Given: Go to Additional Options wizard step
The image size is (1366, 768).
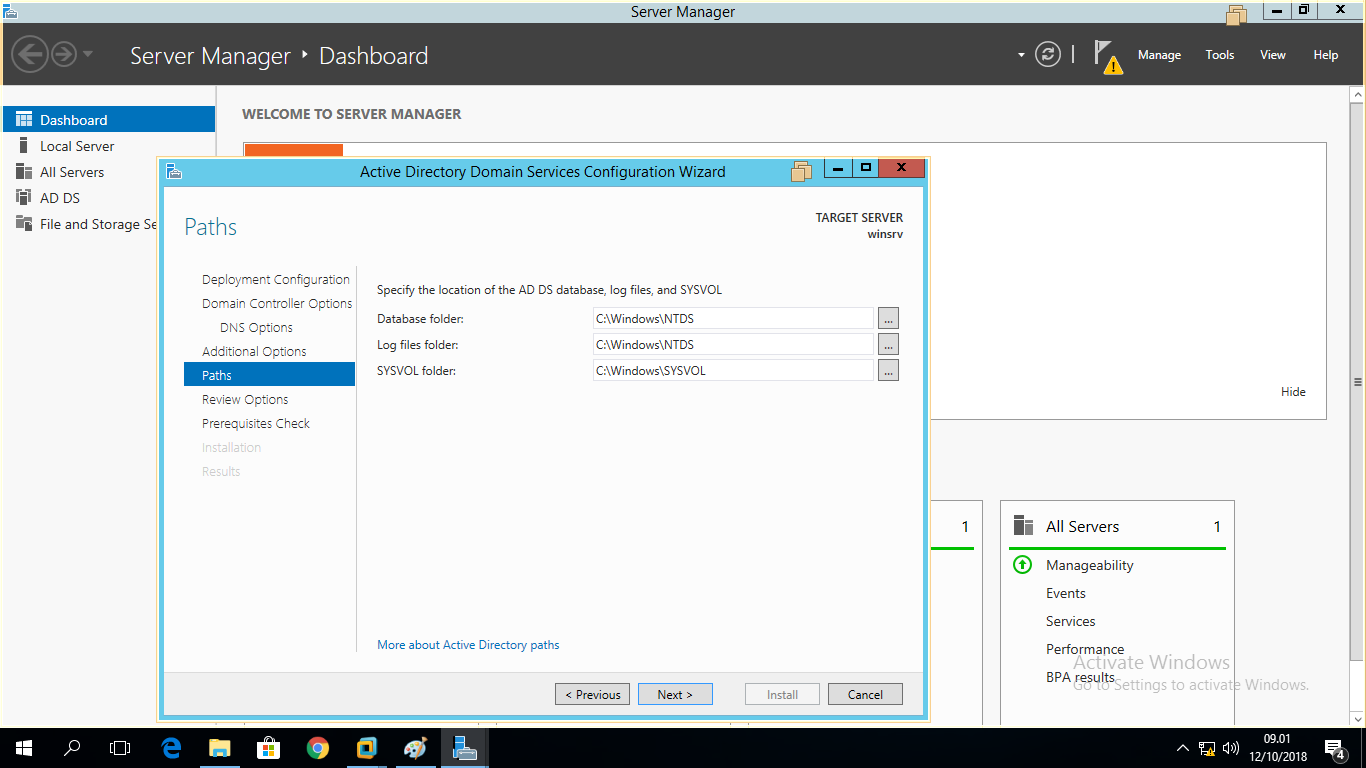Looking at the screenshot, I should [254, 351].
